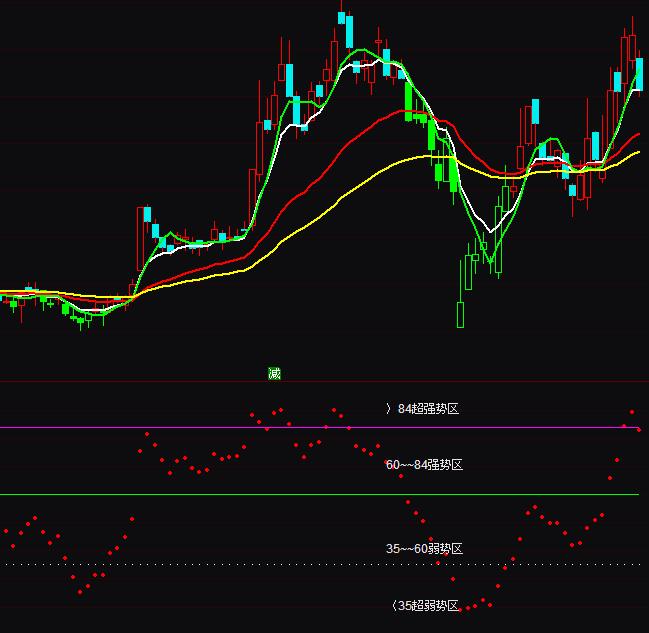Click the 35~~60弱势区 zone label
Screen dimensions: 649x633
[x=424, y=549]
